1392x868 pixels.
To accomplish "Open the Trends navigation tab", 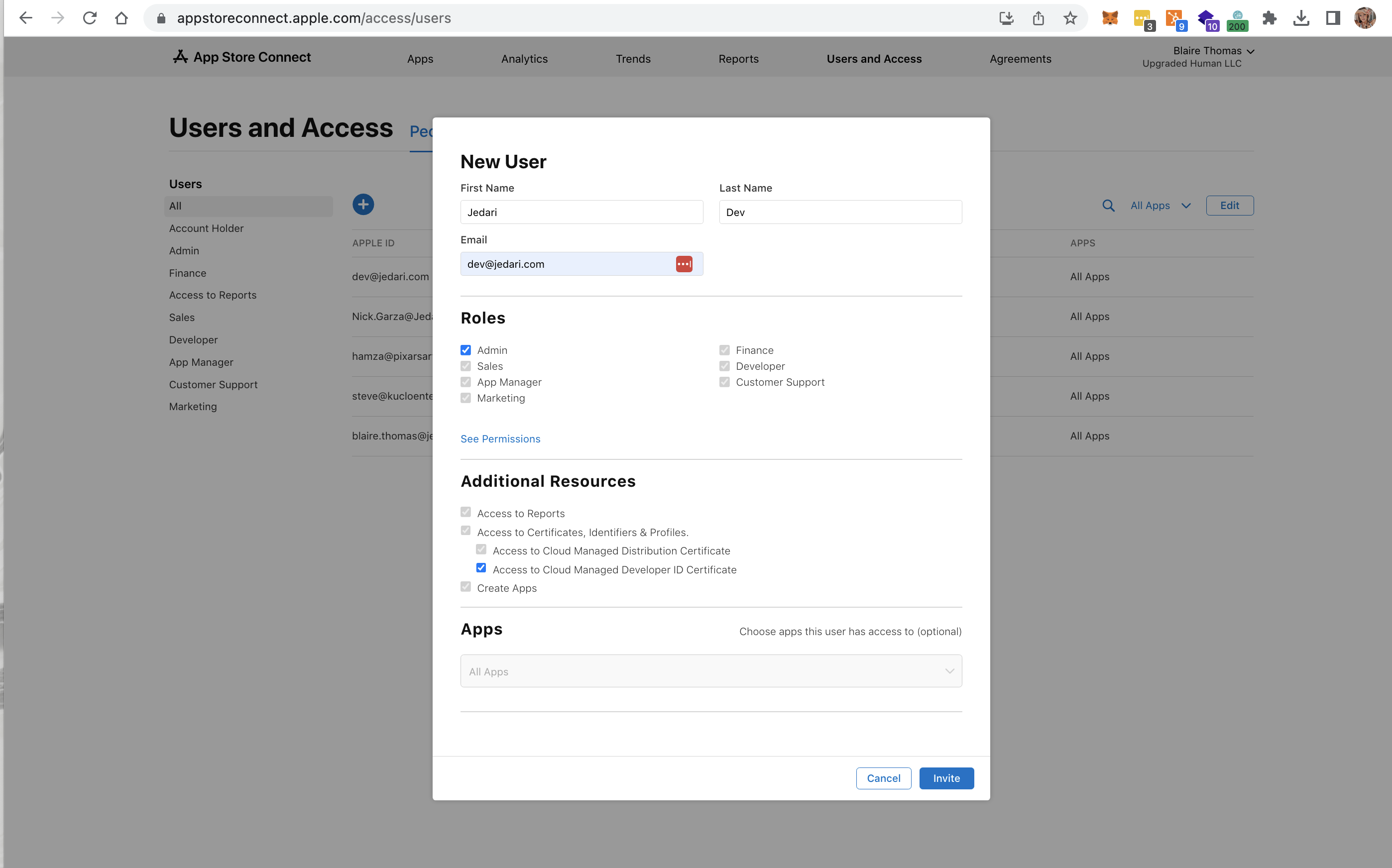I will pyautogui.click(x=633, y=59).
